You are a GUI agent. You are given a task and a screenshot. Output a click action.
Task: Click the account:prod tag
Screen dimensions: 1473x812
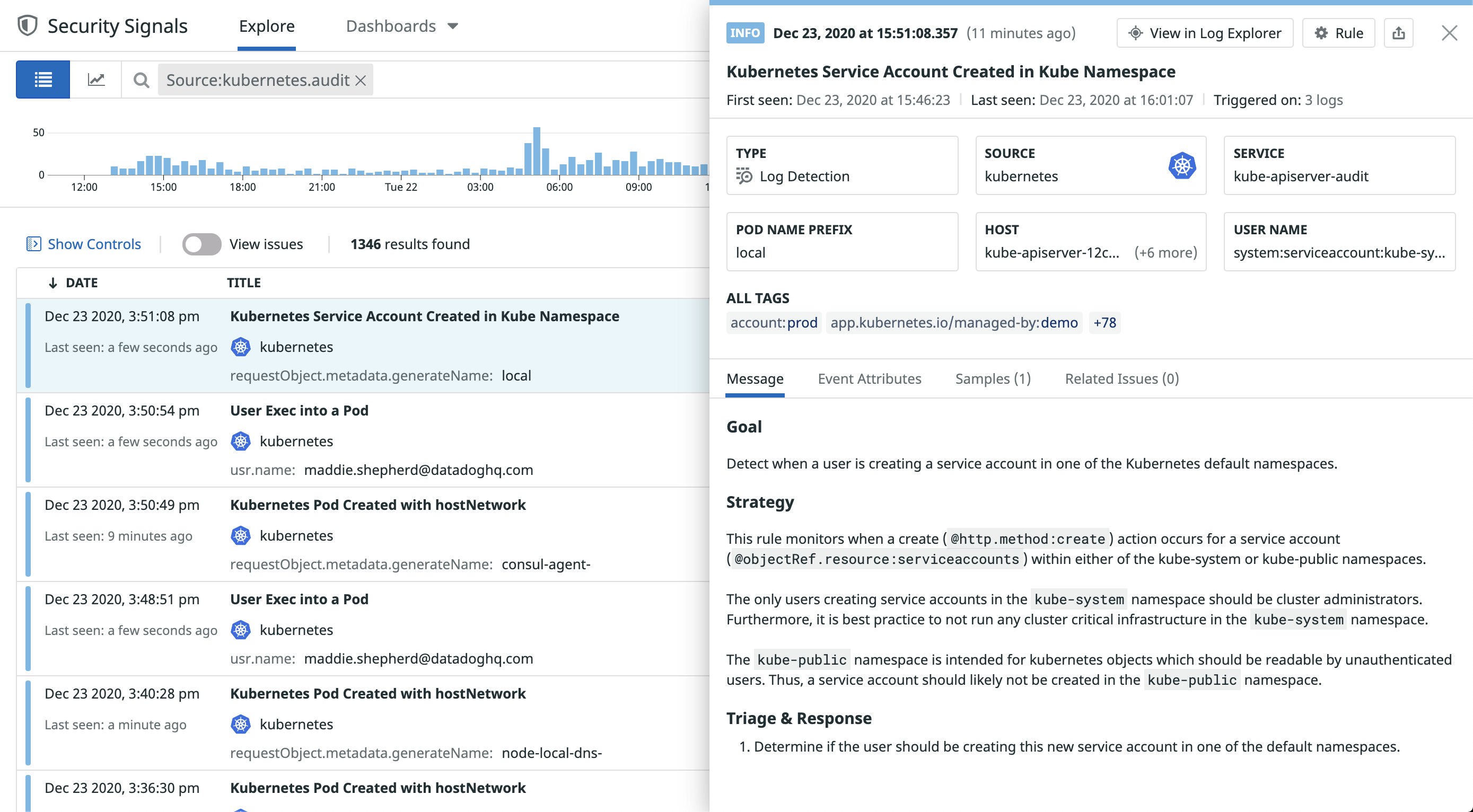tap(774, 323)
